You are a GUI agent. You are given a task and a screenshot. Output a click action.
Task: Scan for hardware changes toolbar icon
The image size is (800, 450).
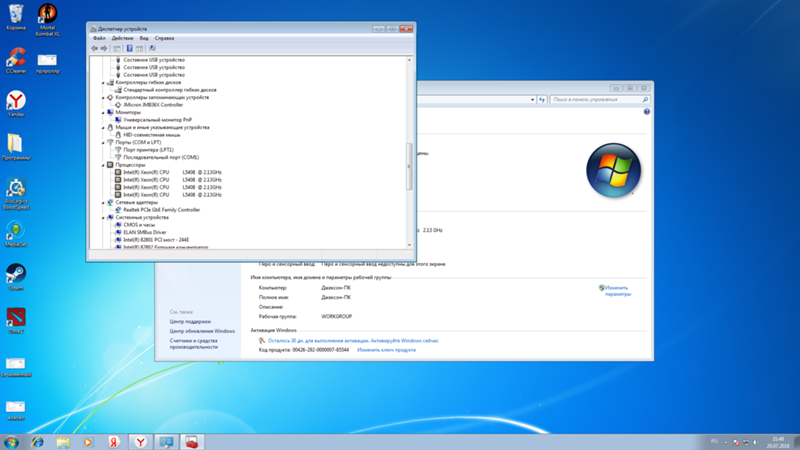pos(152,48)
